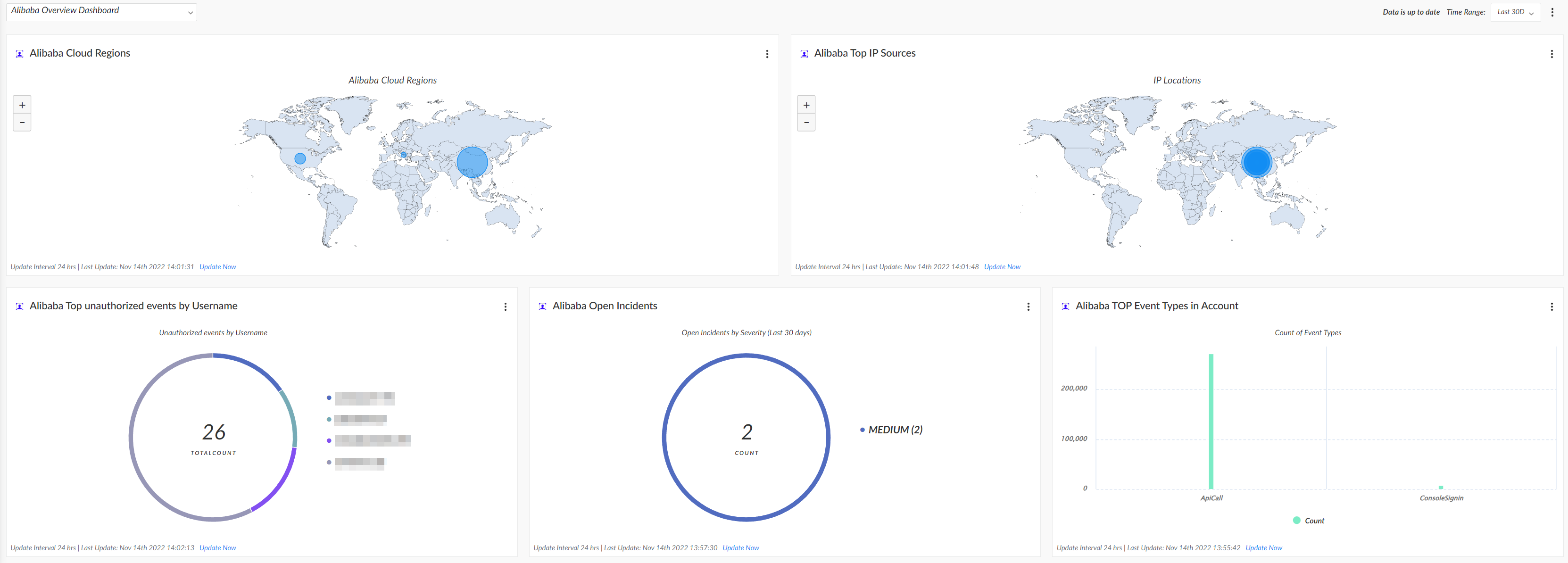Click the 'Data is up to date' status text
This screenshot has height=563, width=1568.
pos(1411,12)
